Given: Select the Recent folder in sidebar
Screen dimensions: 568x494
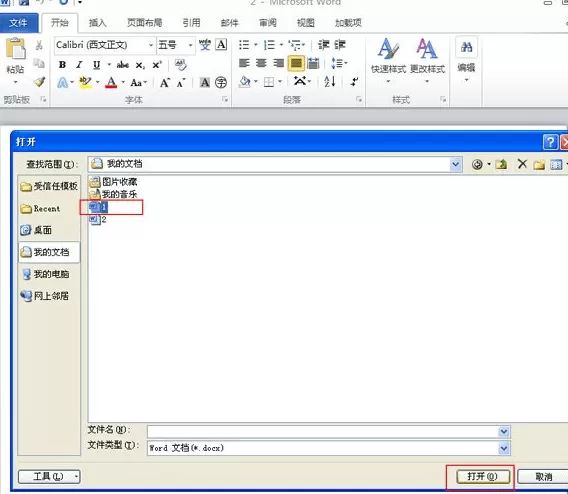Looking at the screenshot, I should 41,209.
